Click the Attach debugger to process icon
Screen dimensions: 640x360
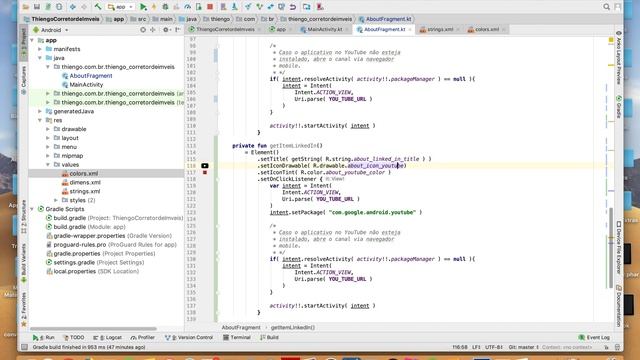(x=199, y=7)
